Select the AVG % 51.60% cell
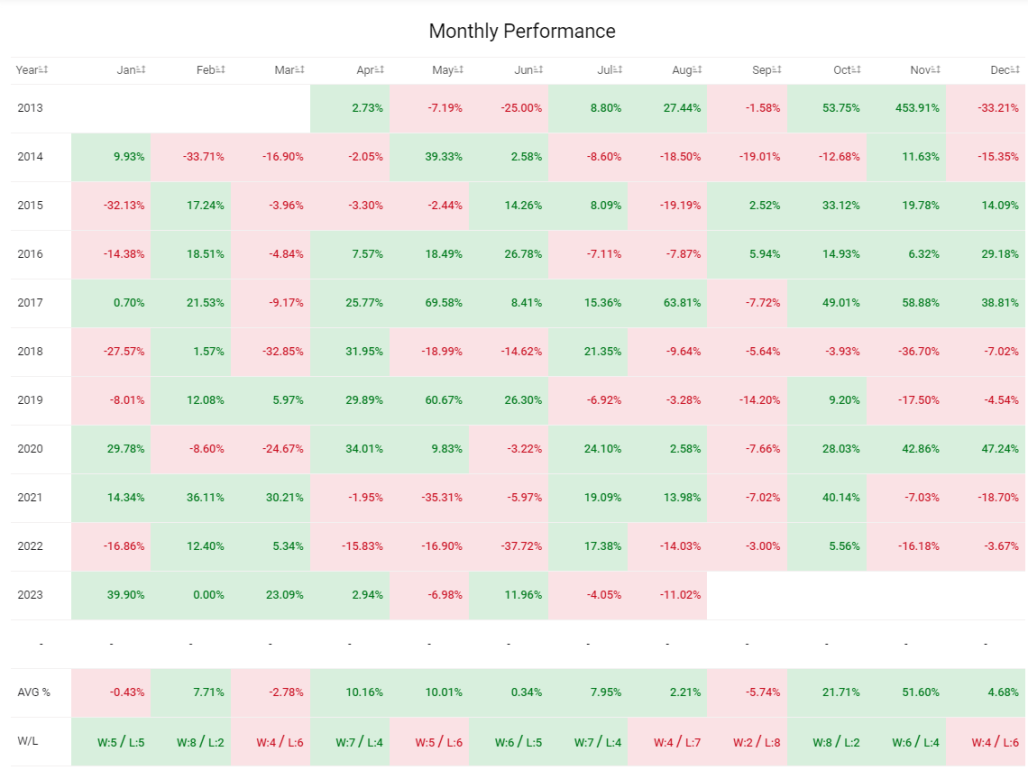1028x770 pixels. (906, 693)
